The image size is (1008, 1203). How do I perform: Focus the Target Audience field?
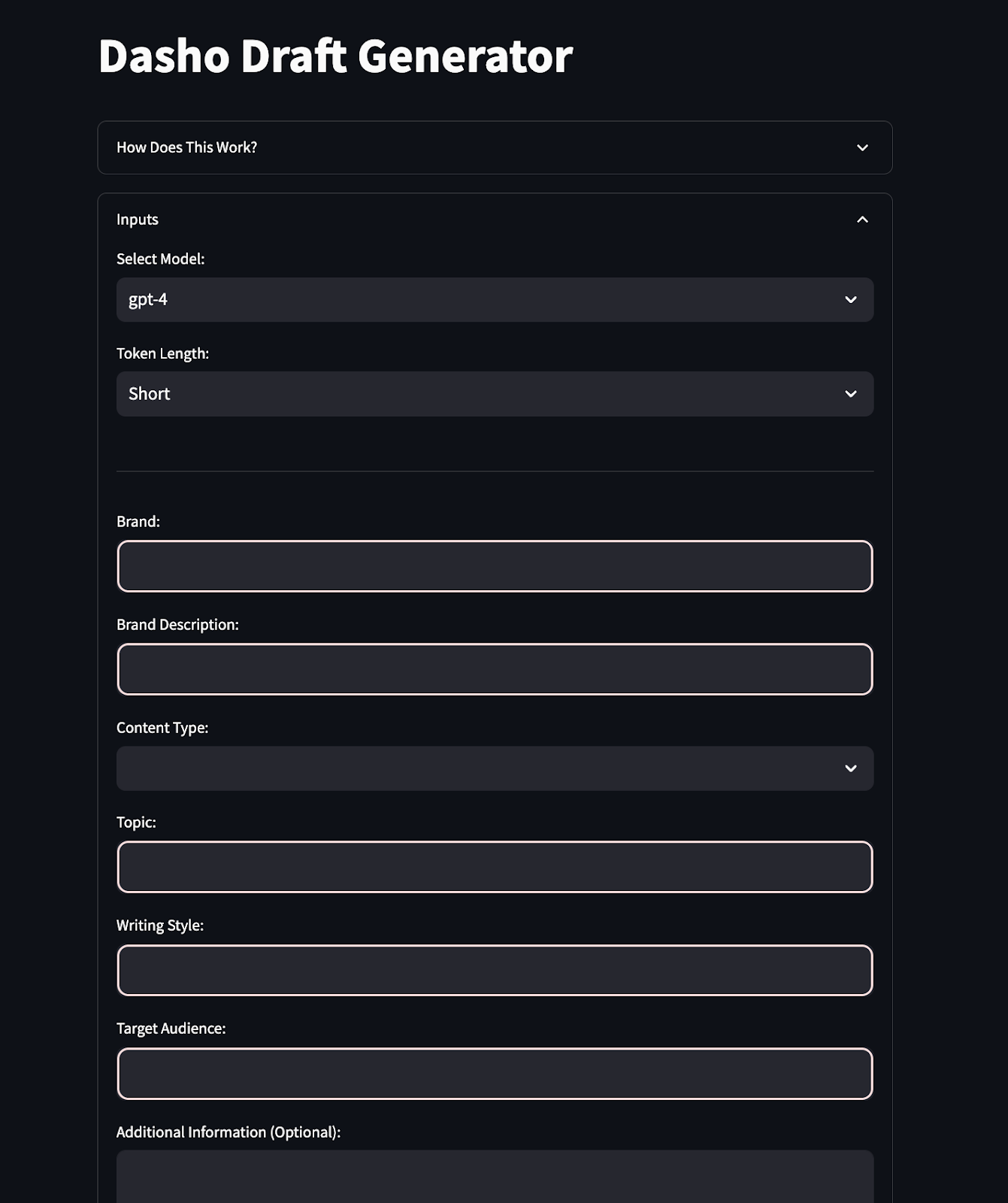pos(495,1074)
